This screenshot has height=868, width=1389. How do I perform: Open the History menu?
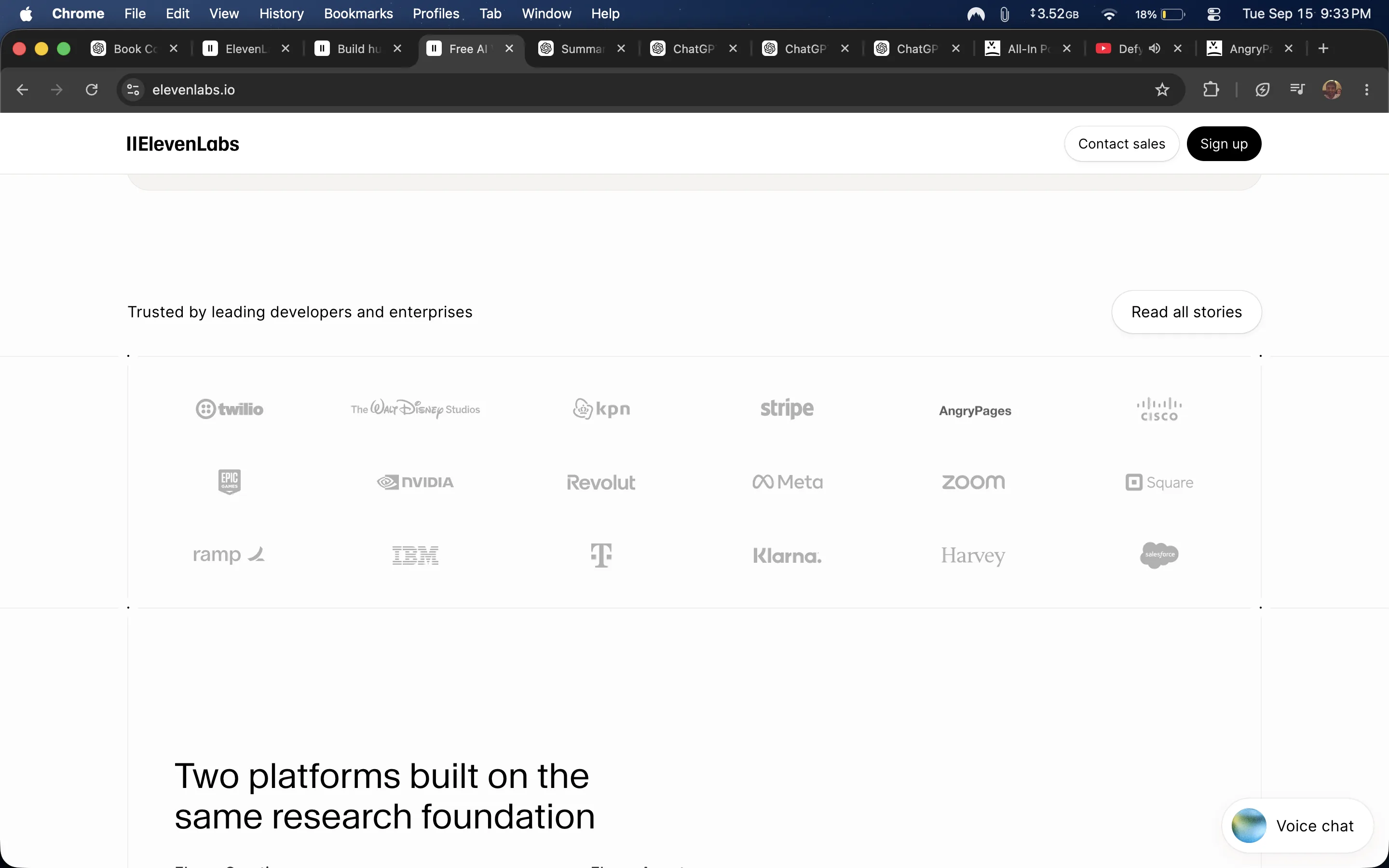point(281,14)
